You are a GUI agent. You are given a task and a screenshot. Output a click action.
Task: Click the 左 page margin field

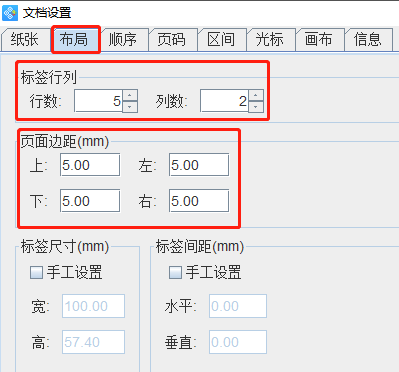(x=199, y=165)
